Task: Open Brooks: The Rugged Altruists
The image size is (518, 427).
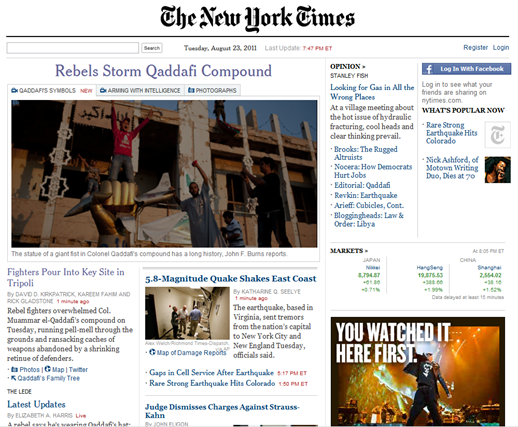Action: click(x=366, y=153)
